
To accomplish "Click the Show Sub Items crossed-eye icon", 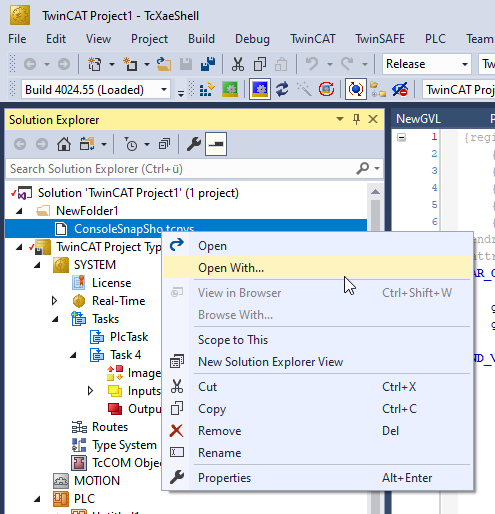I will [400, 89].
